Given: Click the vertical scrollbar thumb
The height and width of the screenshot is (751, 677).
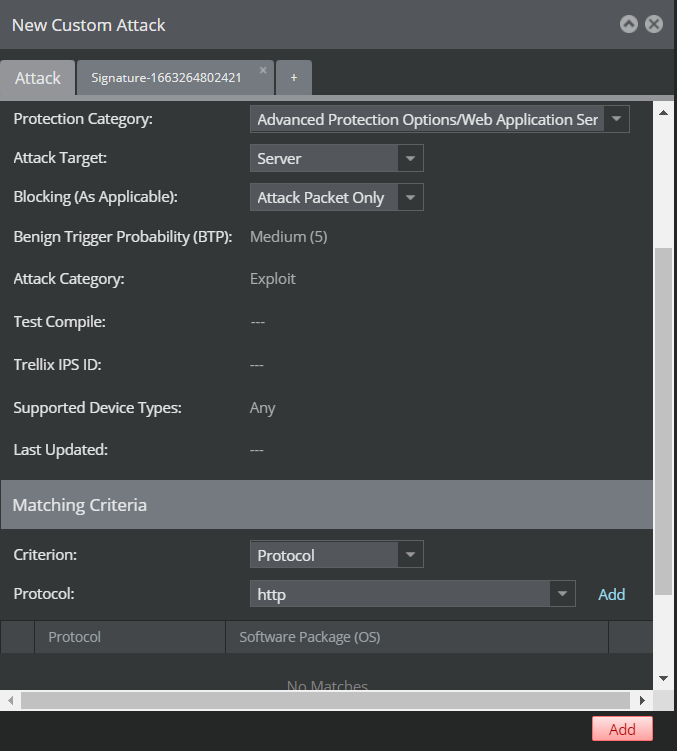Looking at the screenshot, I should (x=664, y=421).
